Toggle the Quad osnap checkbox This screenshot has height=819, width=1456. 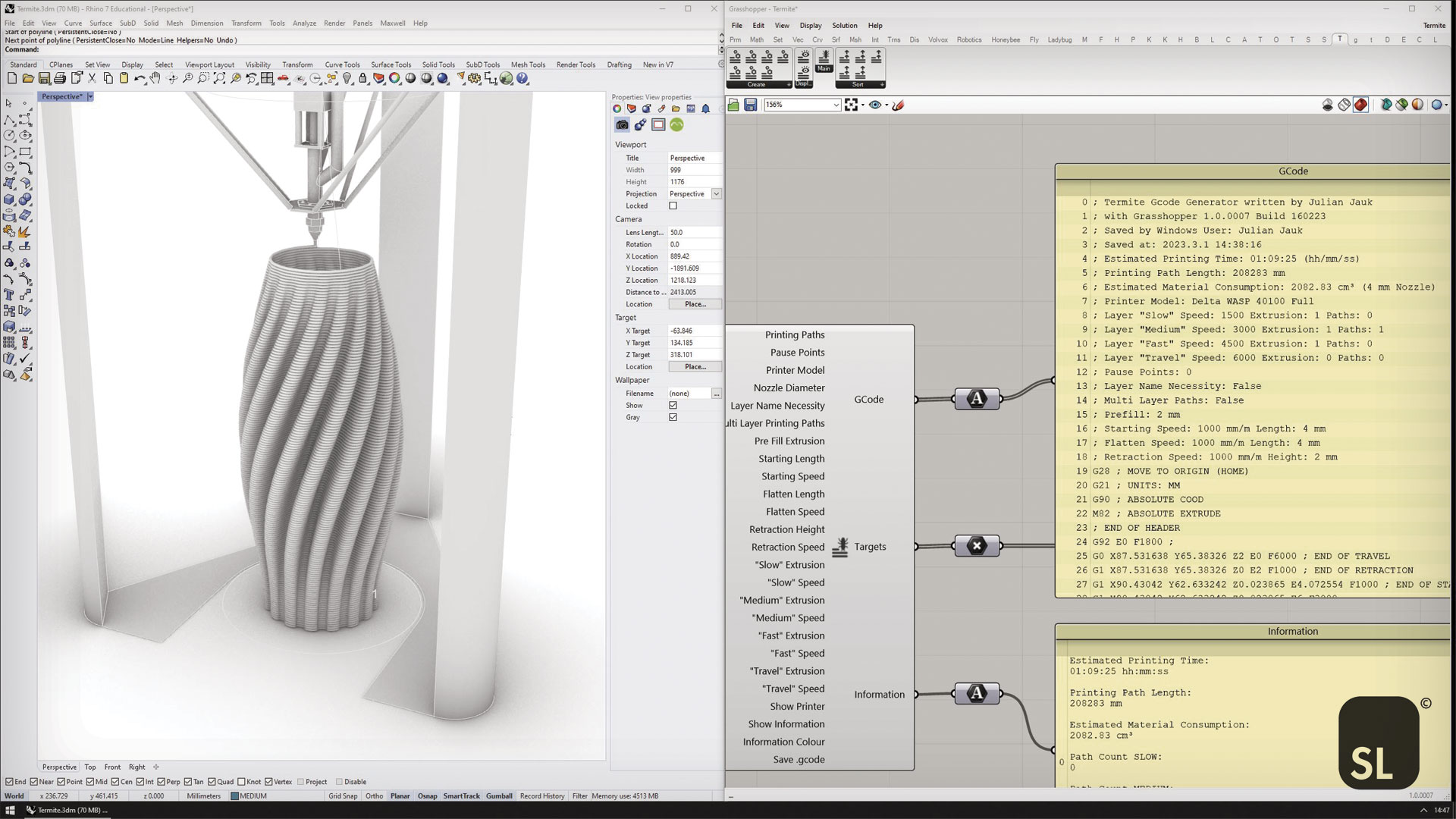(212, 782)
